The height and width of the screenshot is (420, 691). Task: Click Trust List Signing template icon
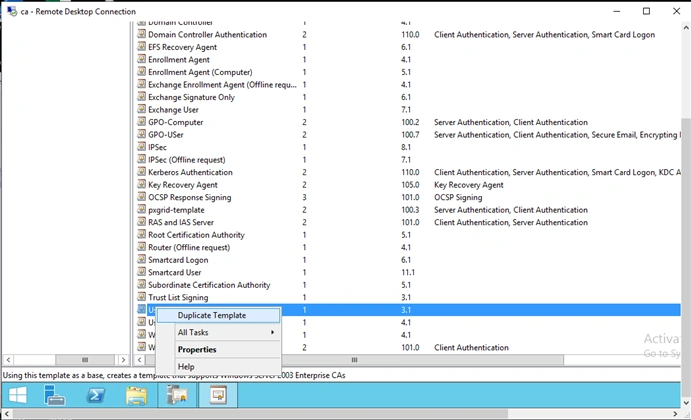[141, 297]
